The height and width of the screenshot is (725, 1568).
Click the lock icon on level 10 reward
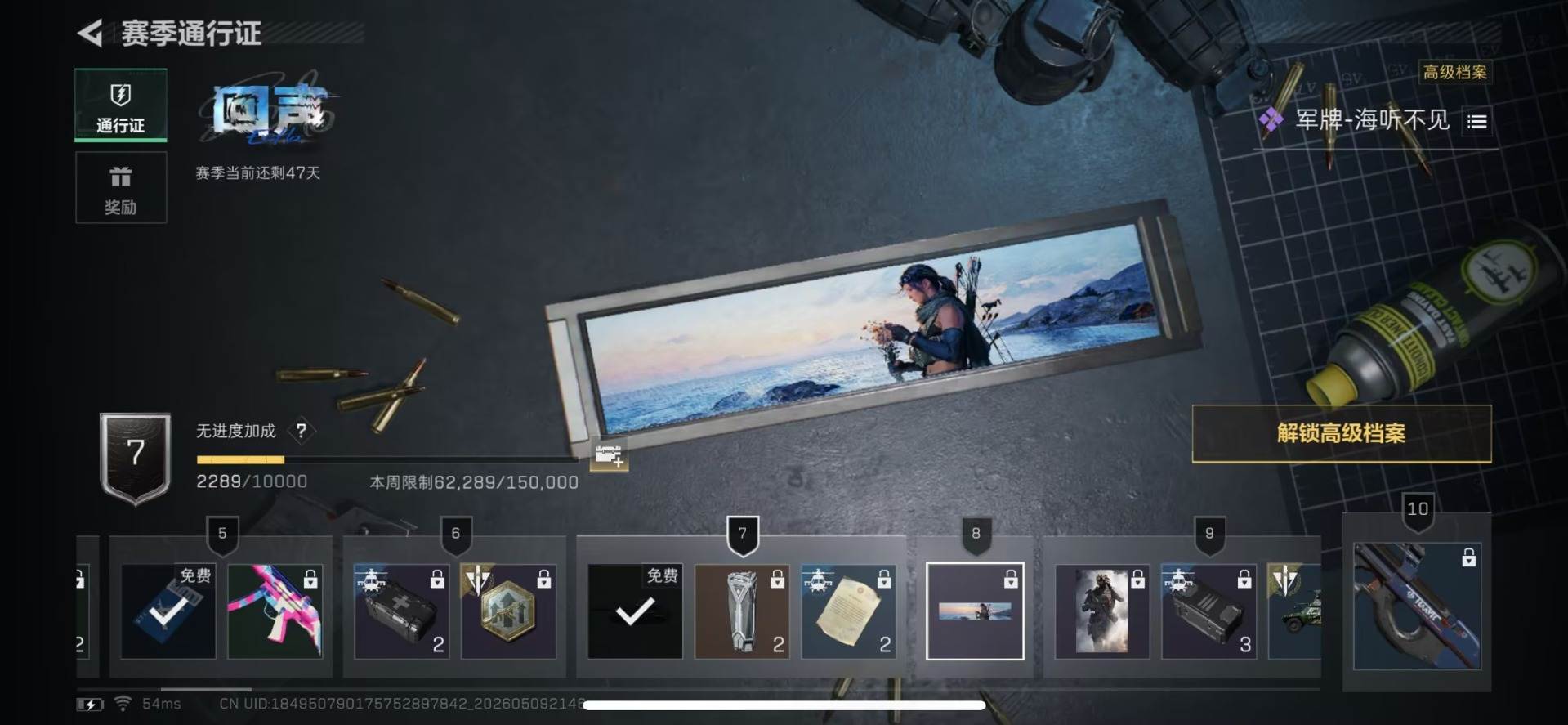pos(1468,557)
